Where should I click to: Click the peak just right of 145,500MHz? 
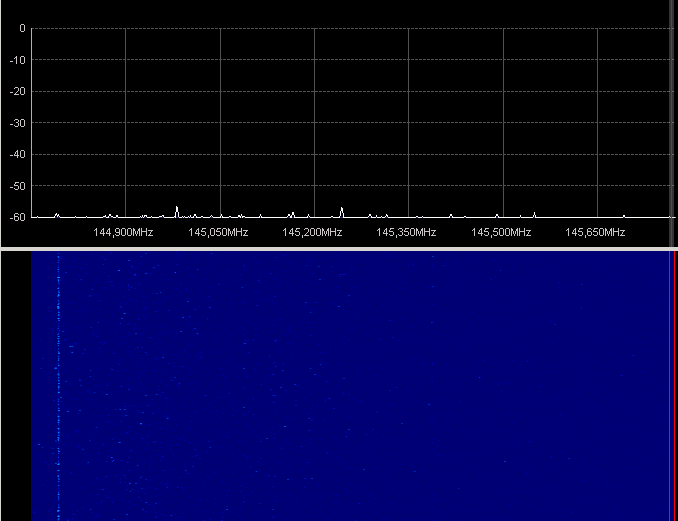(534, 213)
